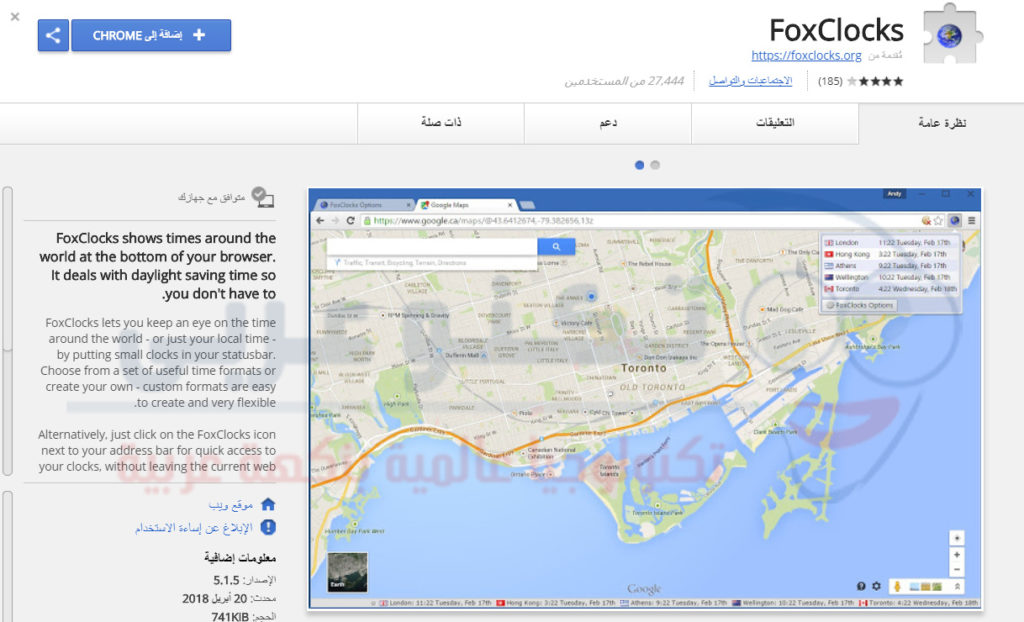
Task: Add FoxClocks extension to Chrome
Action: tap(151, 35)
